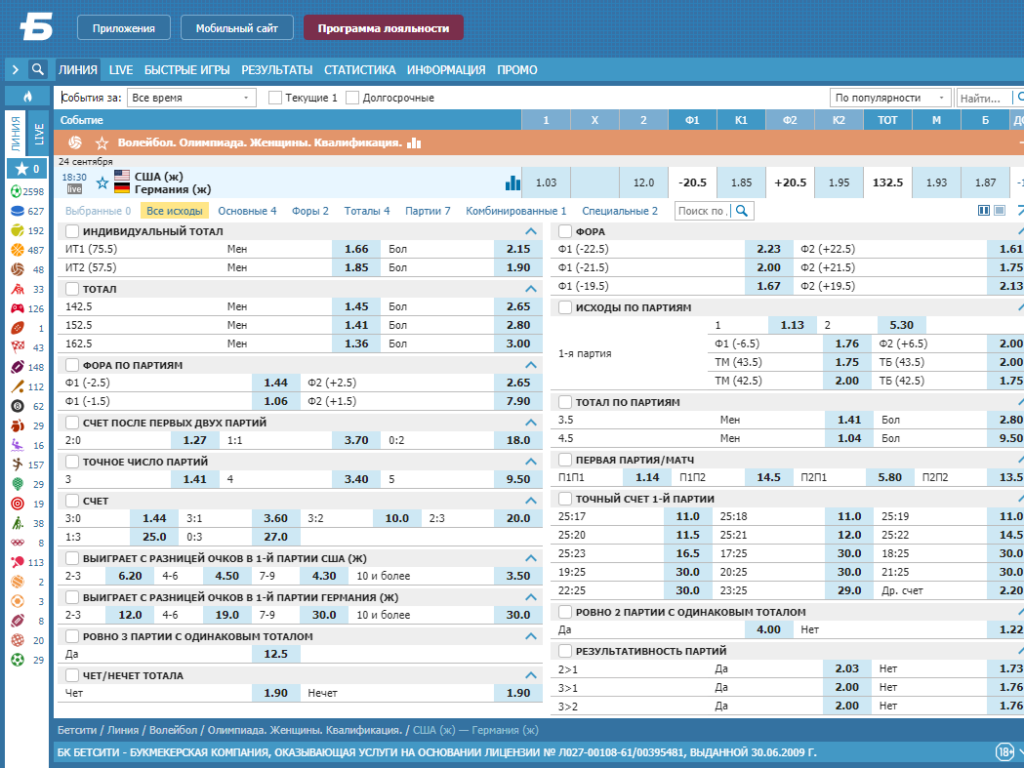
Task: Switch to the Тоталы 4 tab
Action: 367,211
